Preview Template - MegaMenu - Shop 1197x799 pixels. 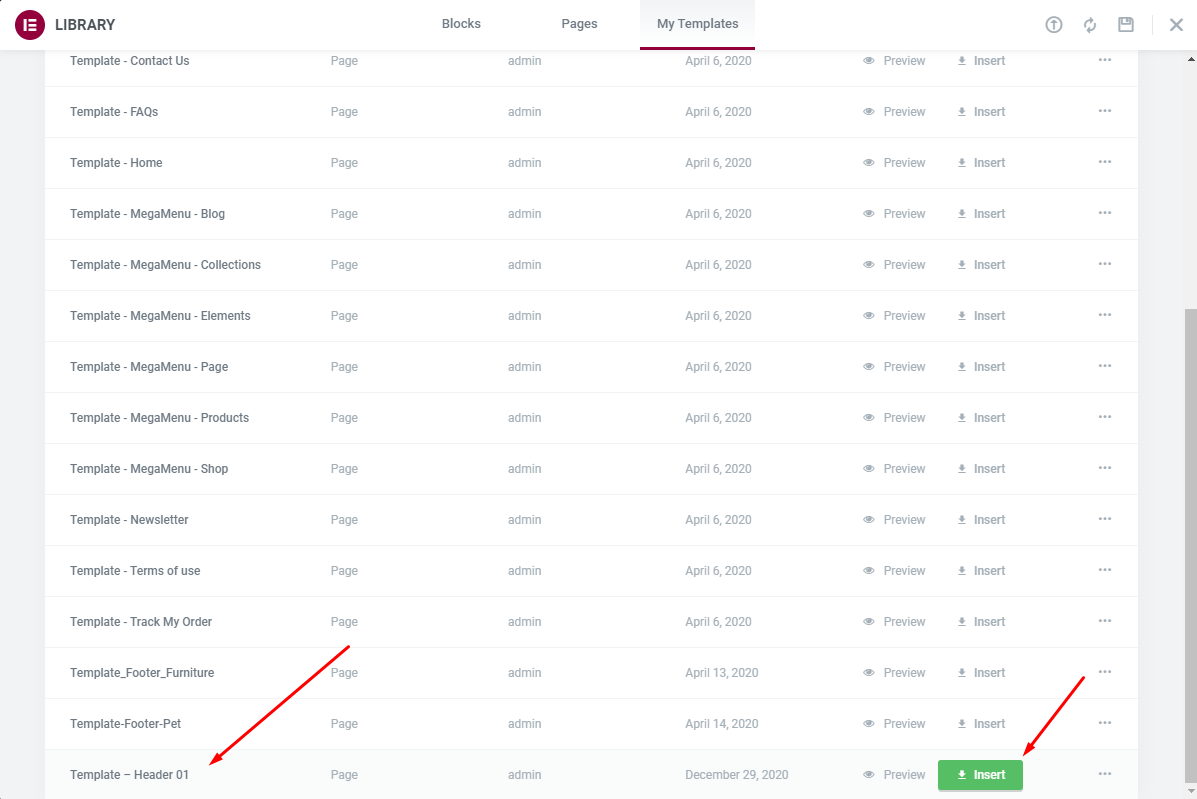(x=894, y=469)
